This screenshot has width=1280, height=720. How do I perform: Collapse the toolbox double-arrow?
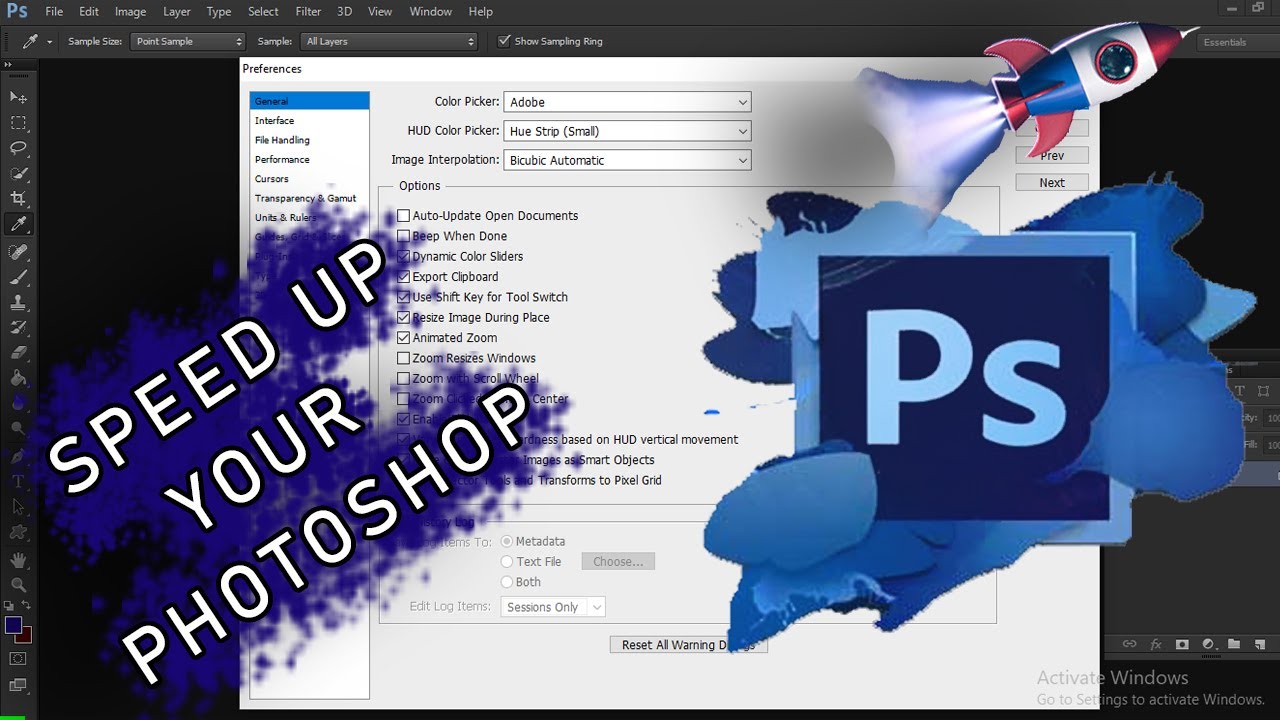[x=8, y=64]
